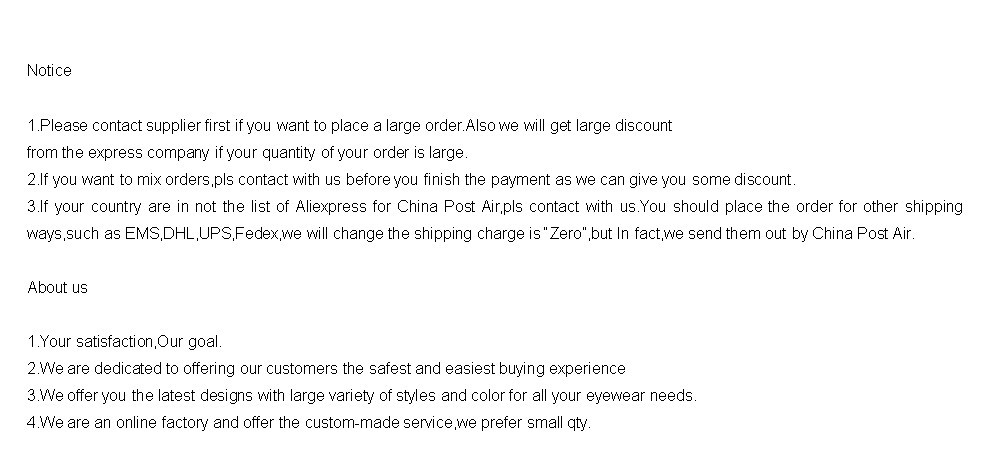This screenshot has height=464, width=995.
Task: Select the line about contacting supplier first
Action: coord(349,126)
